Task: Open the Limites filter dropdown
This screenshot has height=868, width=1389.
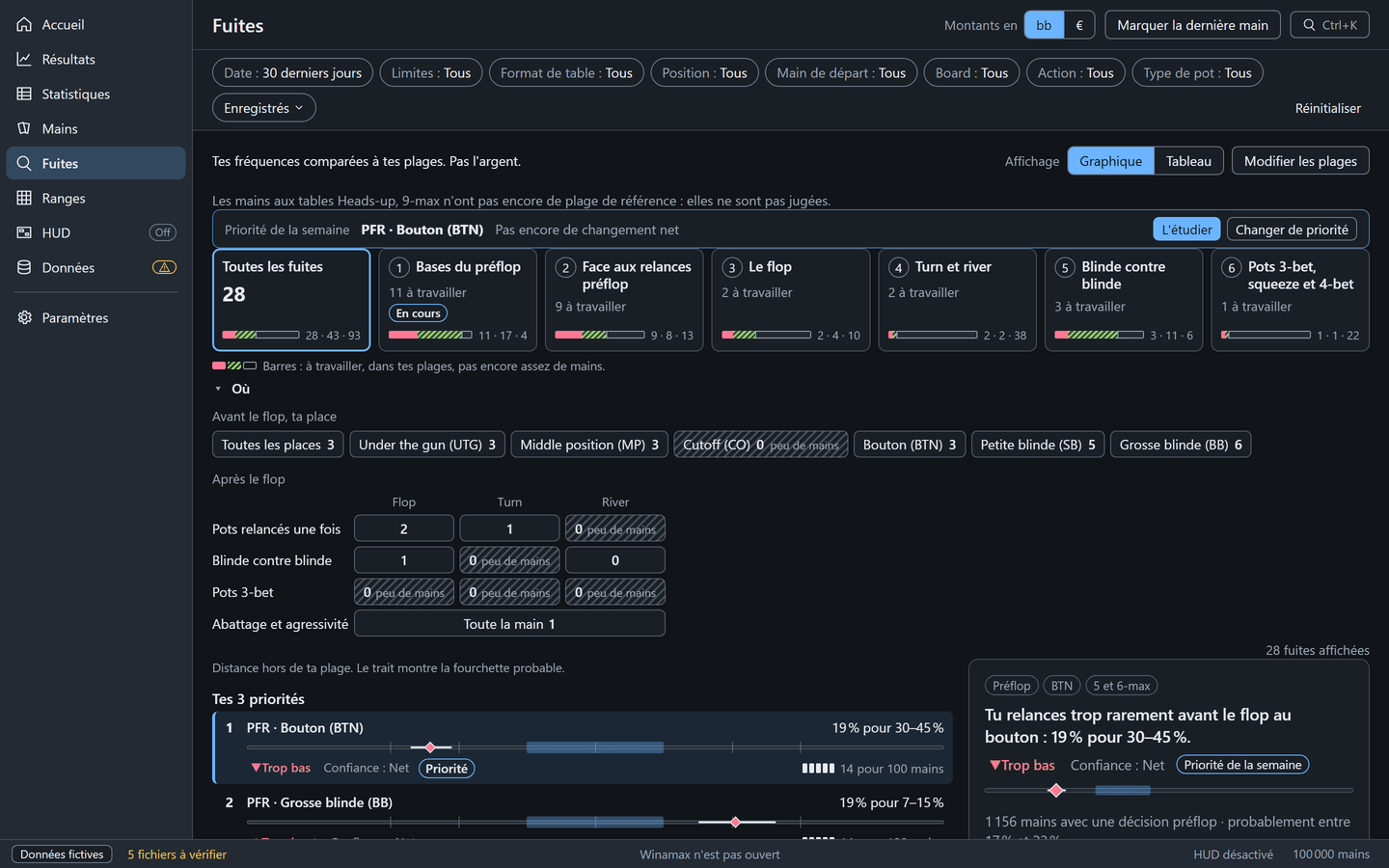Action: (431, 72)
